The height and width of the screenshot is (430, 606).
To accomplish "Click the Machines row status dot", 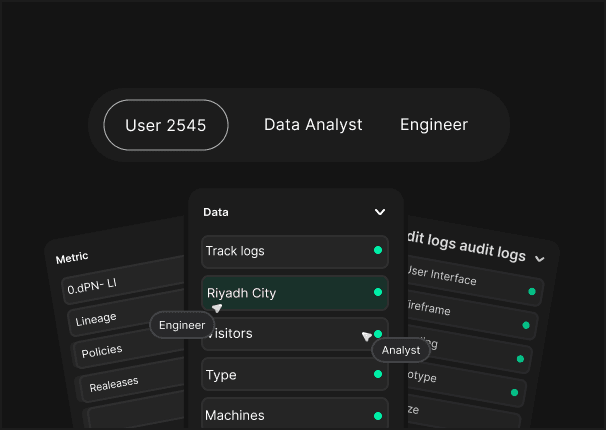I will point(377,415).
